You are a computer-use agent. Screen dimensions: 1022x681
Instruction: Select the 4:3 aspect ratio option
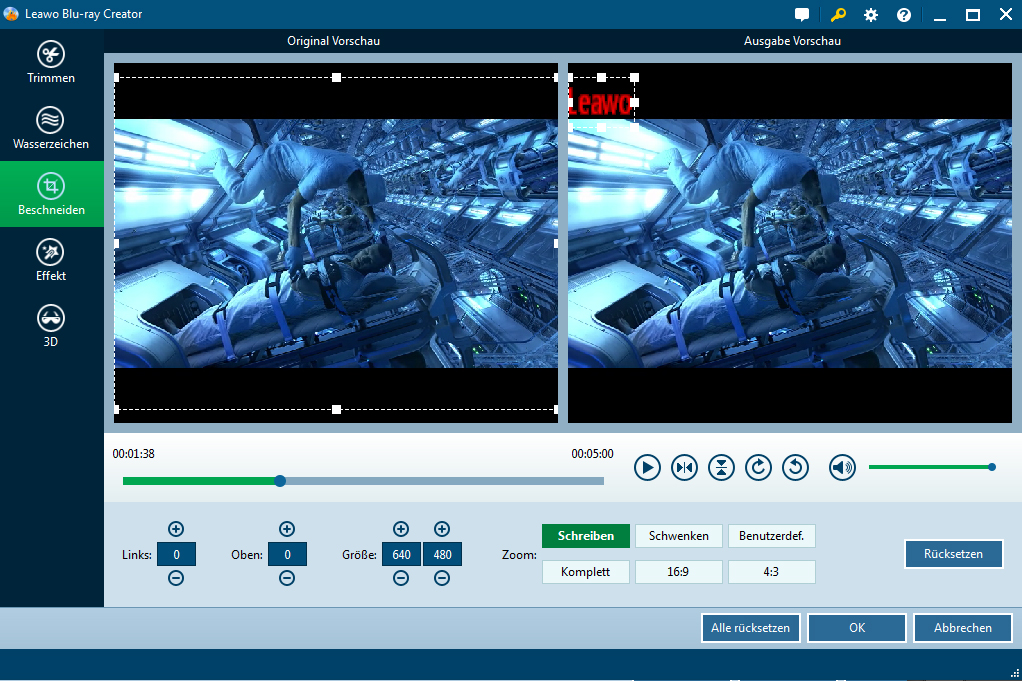[x=771, y=572]
